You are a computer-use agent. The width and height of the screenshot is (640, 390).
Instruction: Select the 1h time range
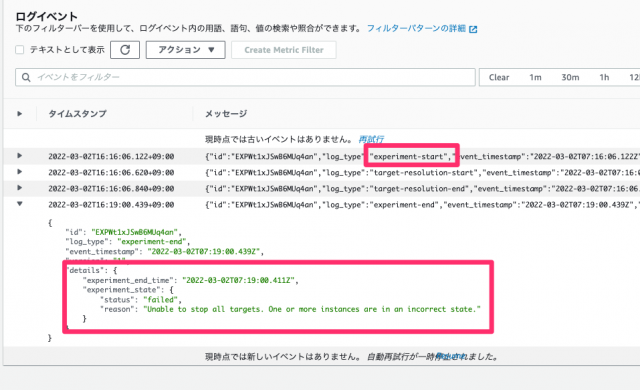[x=604, y=77]
